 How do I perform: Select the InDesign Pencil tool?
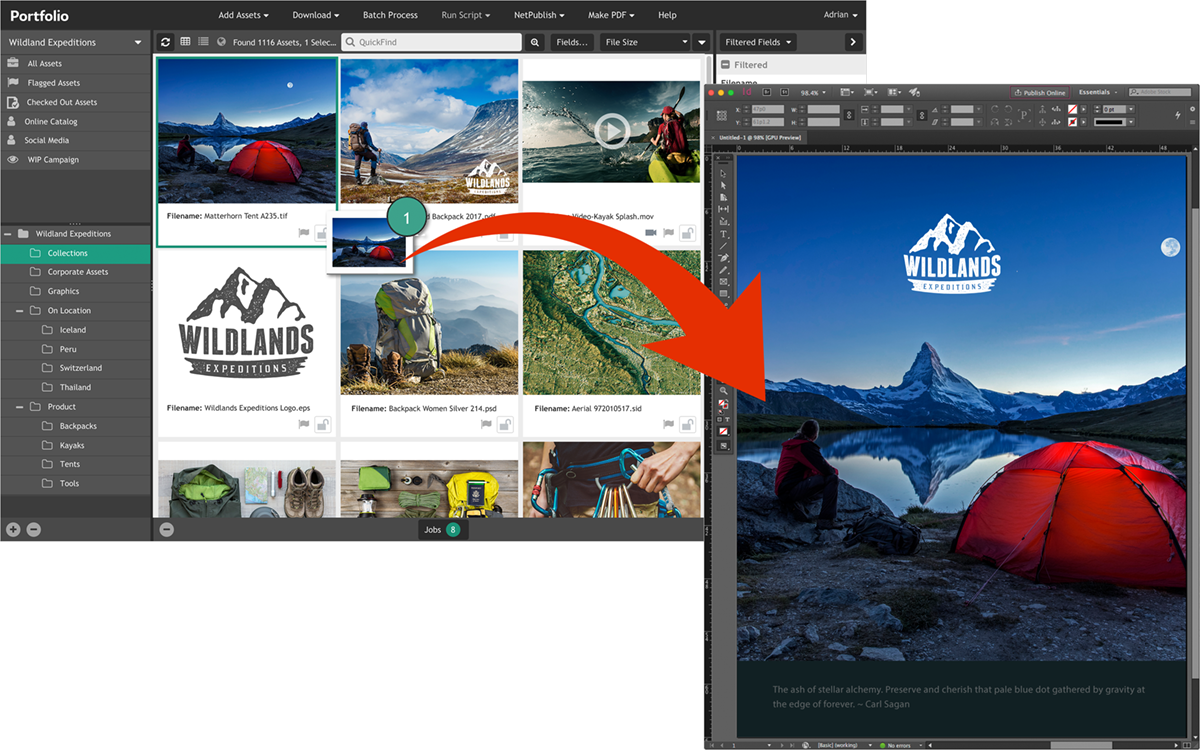(x=723, y=270)
